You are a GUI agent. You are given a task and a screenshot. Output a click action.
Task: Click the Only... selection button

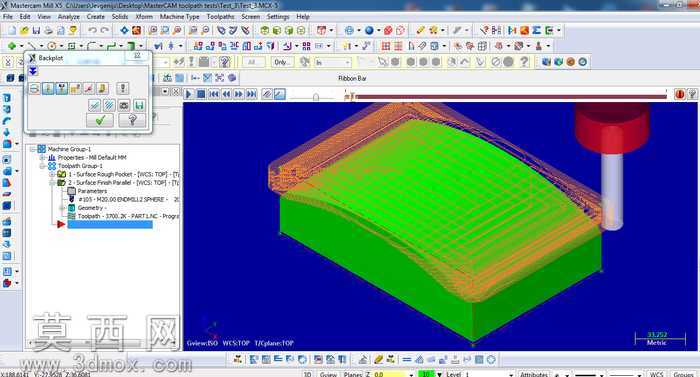click(x=282, y=63)
